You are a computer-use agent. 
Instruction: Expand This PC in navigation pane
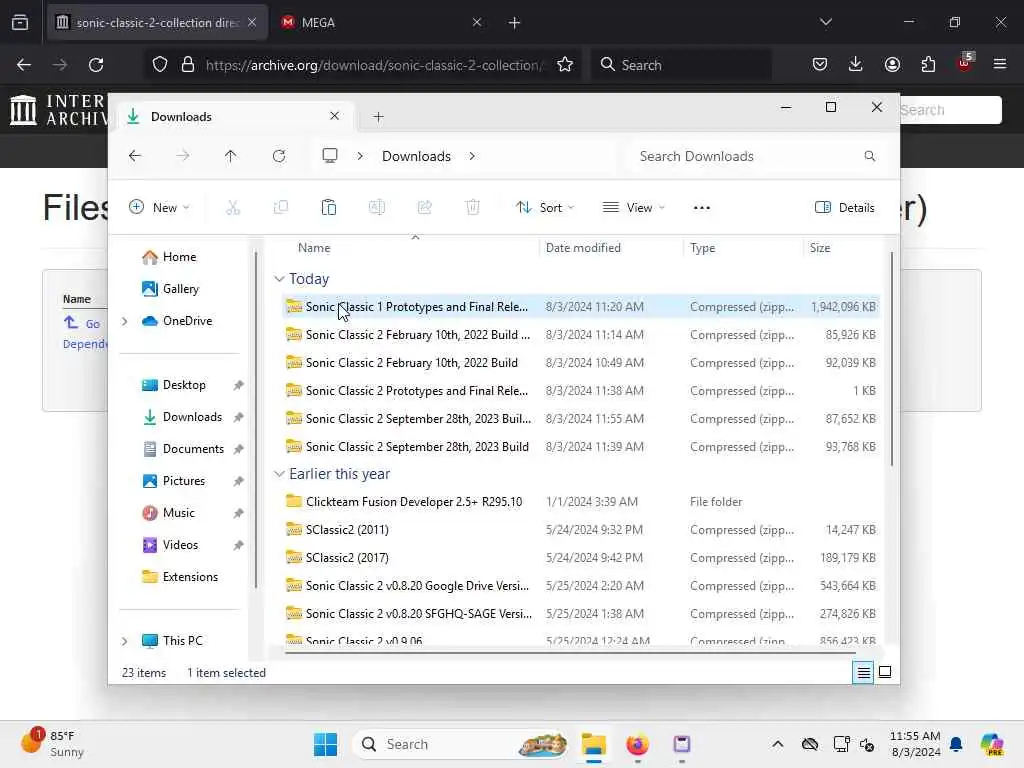pyautogui.click(x=124, y=641)
